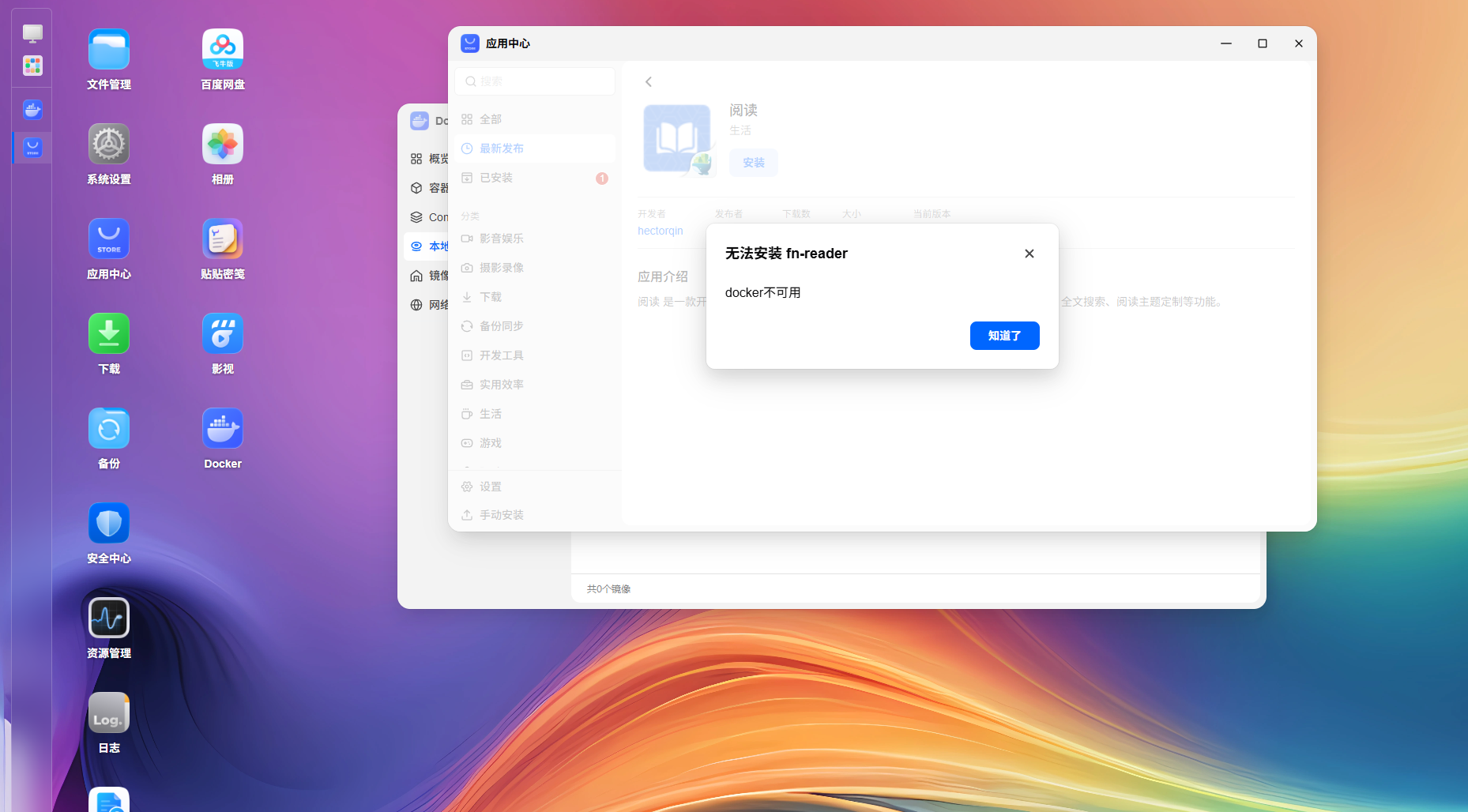
Task: Open 设置 in the app center sidebar
Action: pyautogui.click(x=535, y=487)
